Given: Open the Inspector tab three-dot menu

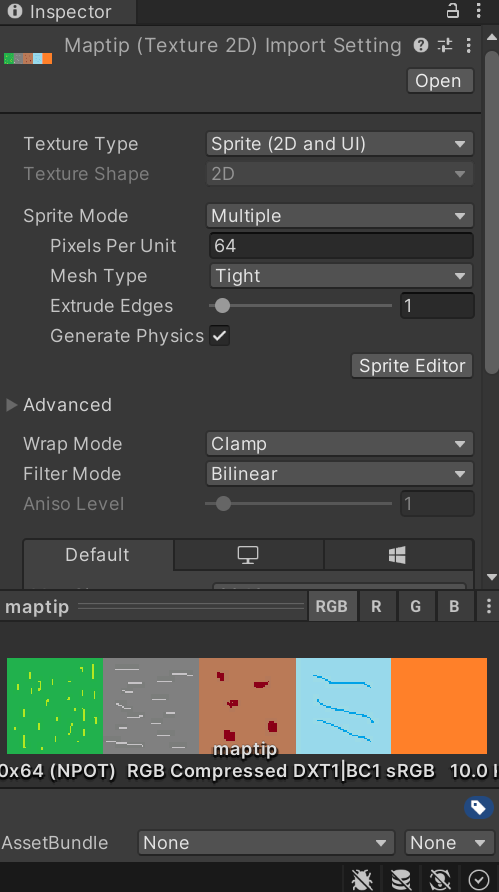Looking at the screenshot, I should 479,10.
